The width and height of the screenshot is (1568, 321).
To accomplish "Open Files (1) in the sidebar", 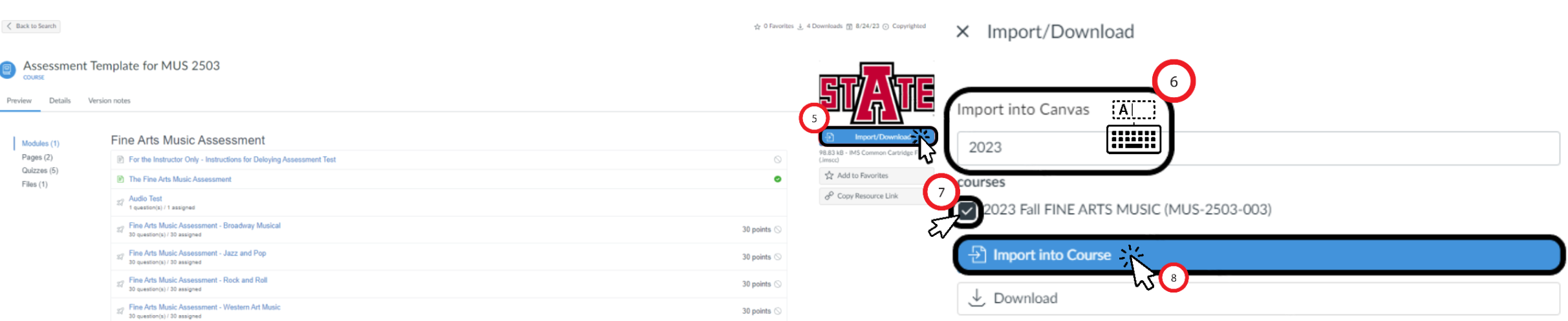I will [x=34, y=184].
